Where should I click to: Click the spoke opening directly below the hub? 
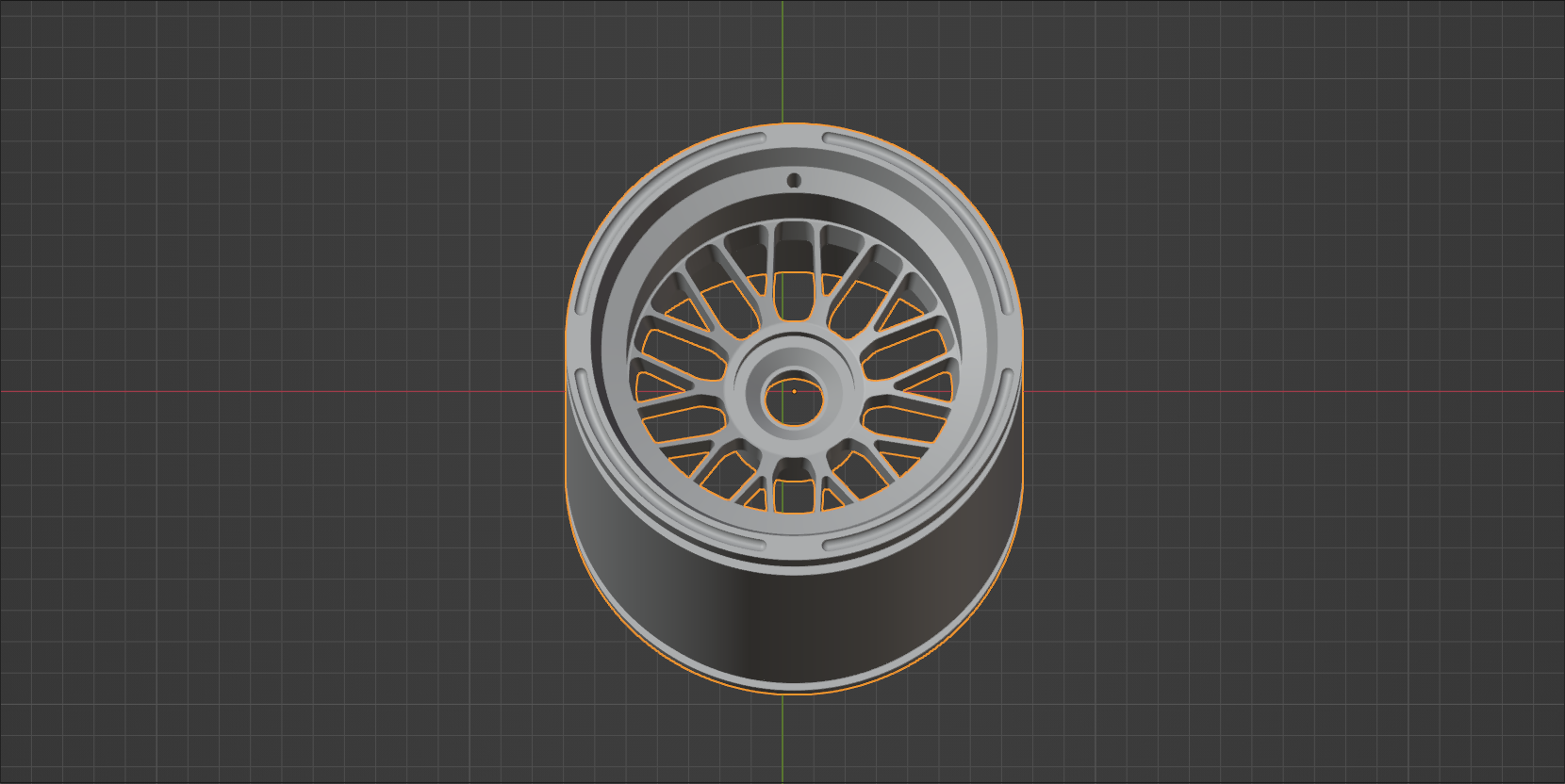[x=793, y=493]
